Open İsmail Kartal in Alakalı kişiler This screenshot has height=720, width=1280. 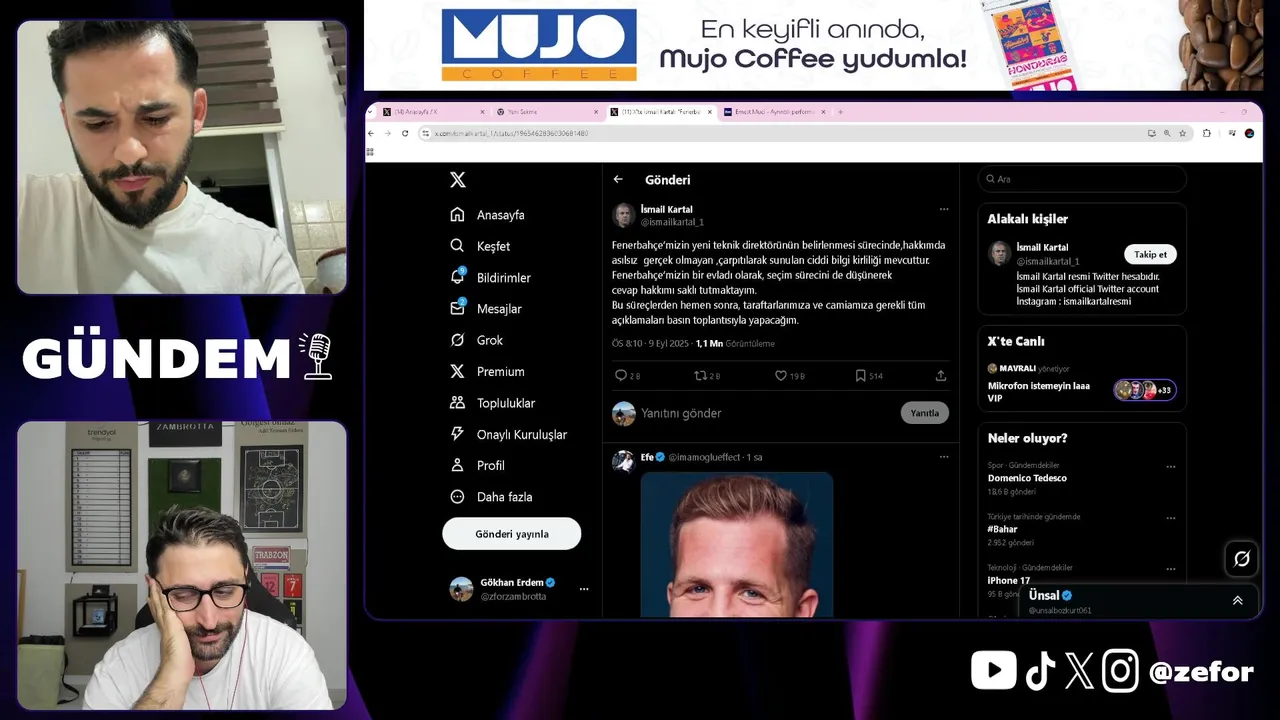click(x=1042, y=247)
